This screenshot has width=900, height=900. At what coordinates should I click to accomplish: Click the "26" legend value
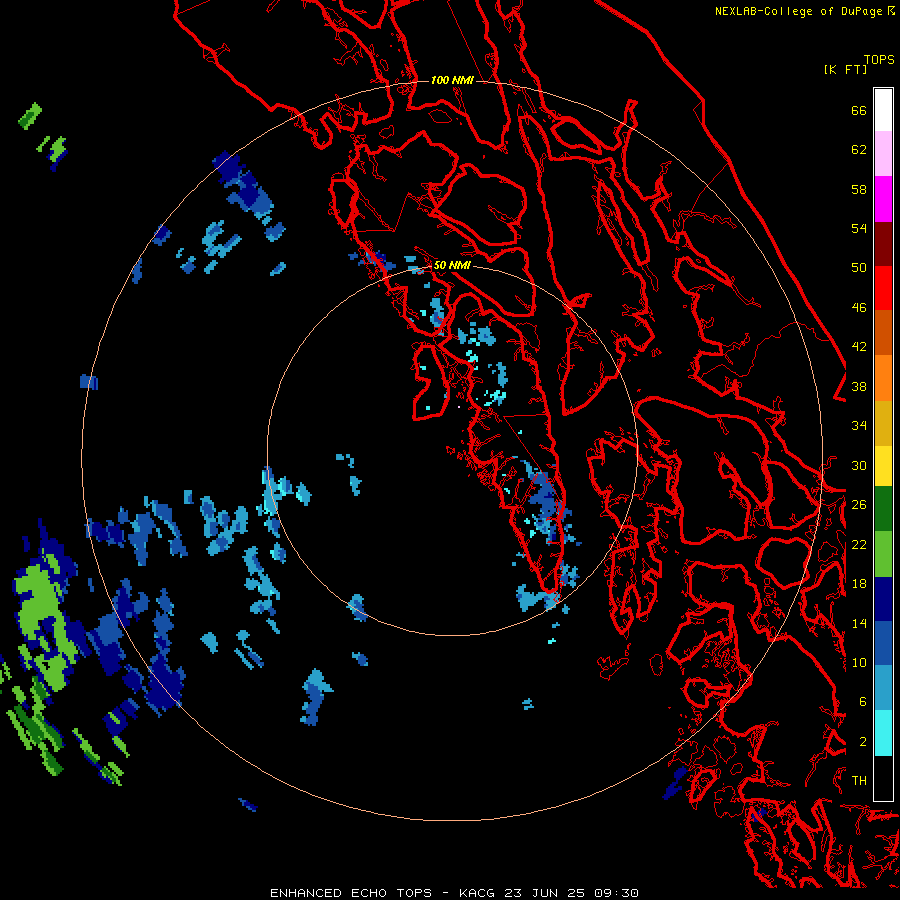pos(859,505)
